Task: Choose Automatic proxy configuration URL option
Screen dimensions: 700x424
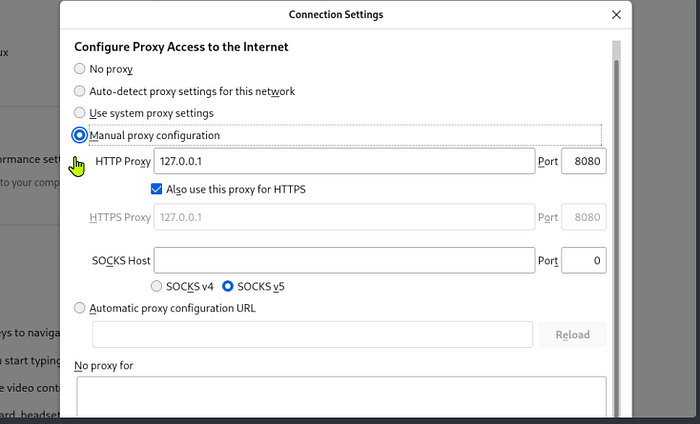Action: [x=79, y=308]
